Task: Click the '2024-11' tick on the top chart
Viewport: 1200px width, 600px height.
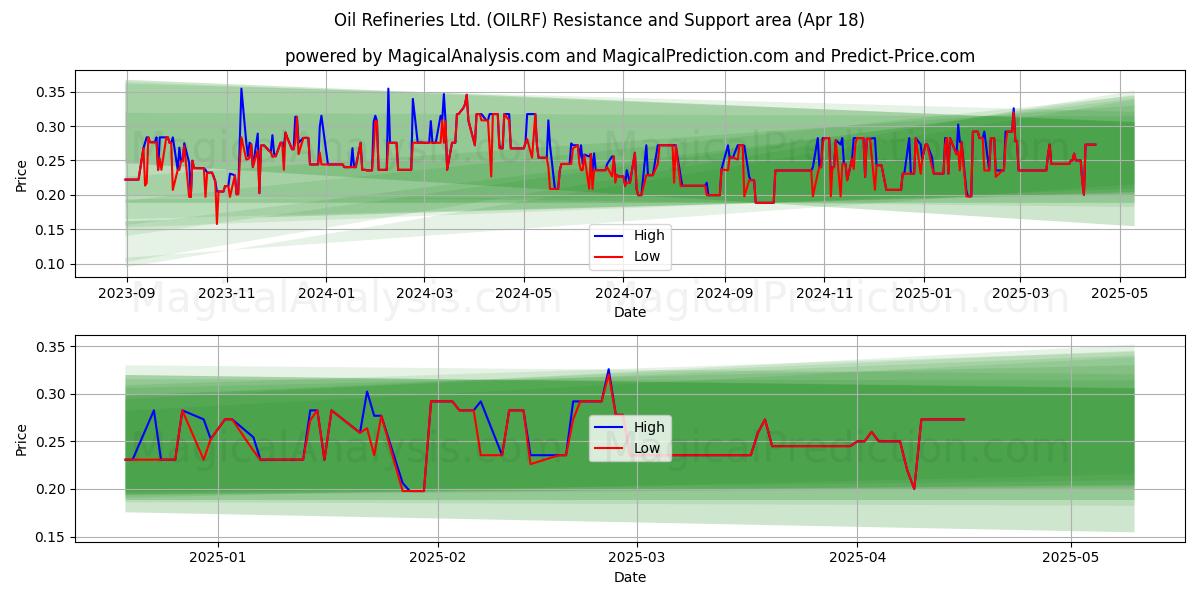Action: 825,293
